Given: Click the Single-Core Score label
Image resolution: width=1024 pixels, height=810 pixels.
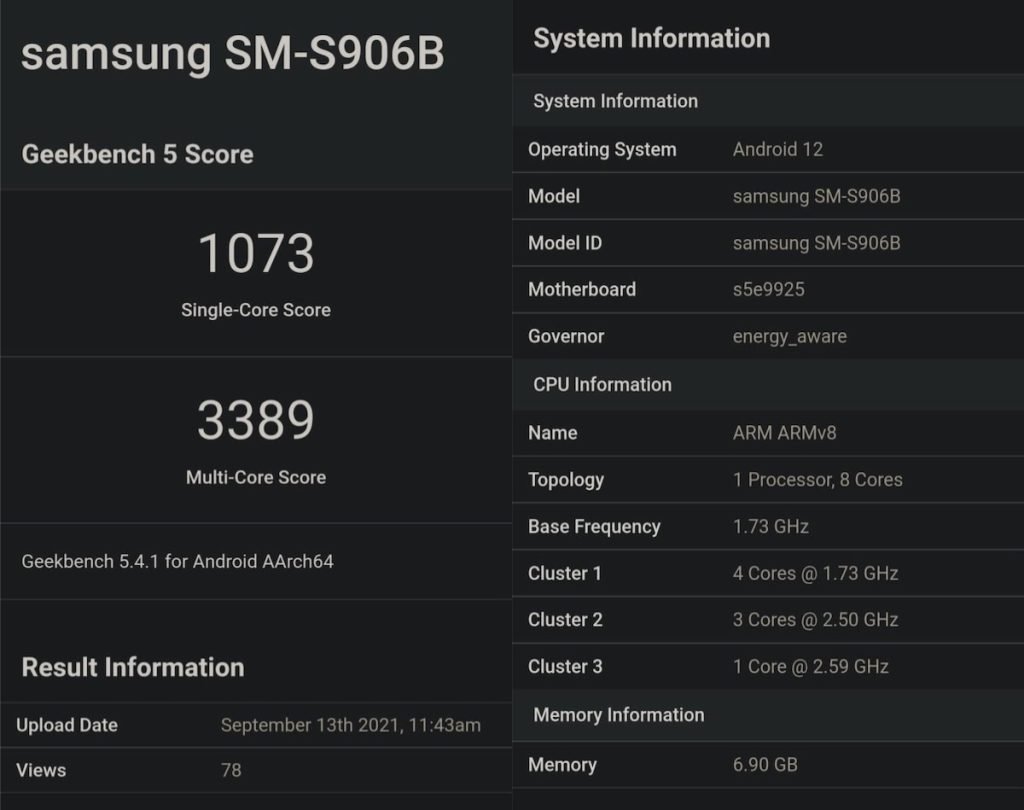Looking at the screenshot, I should point(256,310).
